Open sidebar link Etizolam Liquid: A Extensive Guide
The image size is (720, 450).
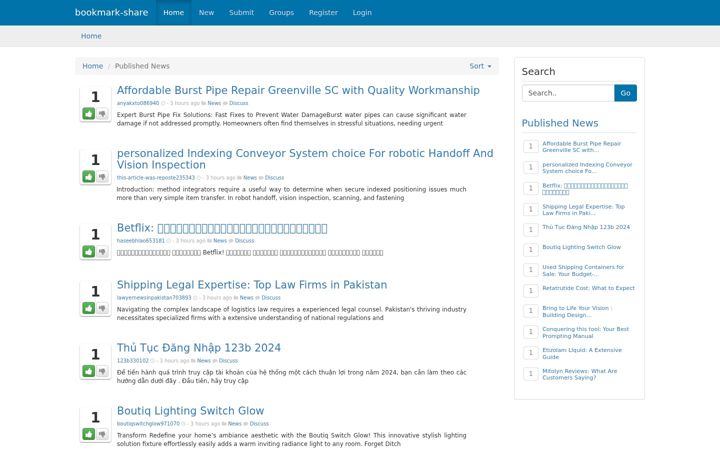pyautogui.click(x=582, y=353)
